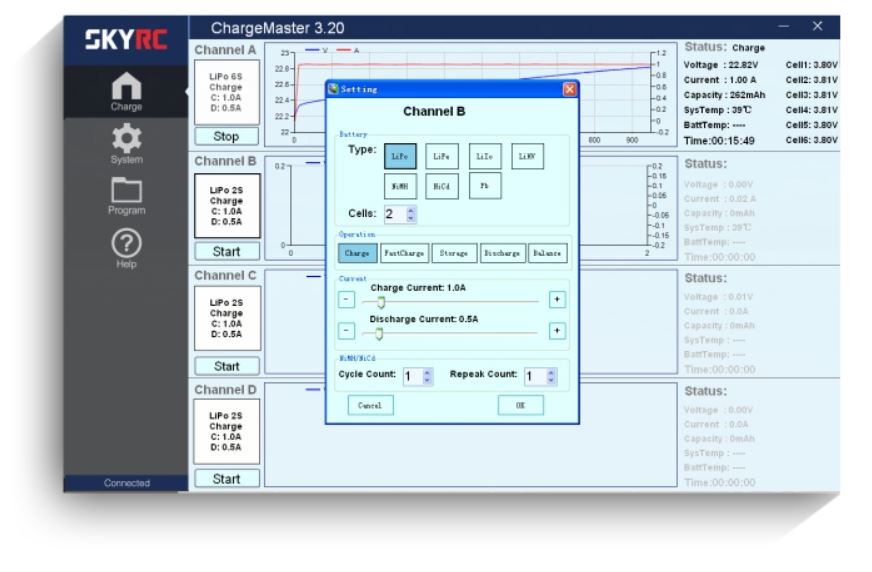Screen dimensions: 872x572
Task: Select LiFe battery type
Action: coord(442,156)
